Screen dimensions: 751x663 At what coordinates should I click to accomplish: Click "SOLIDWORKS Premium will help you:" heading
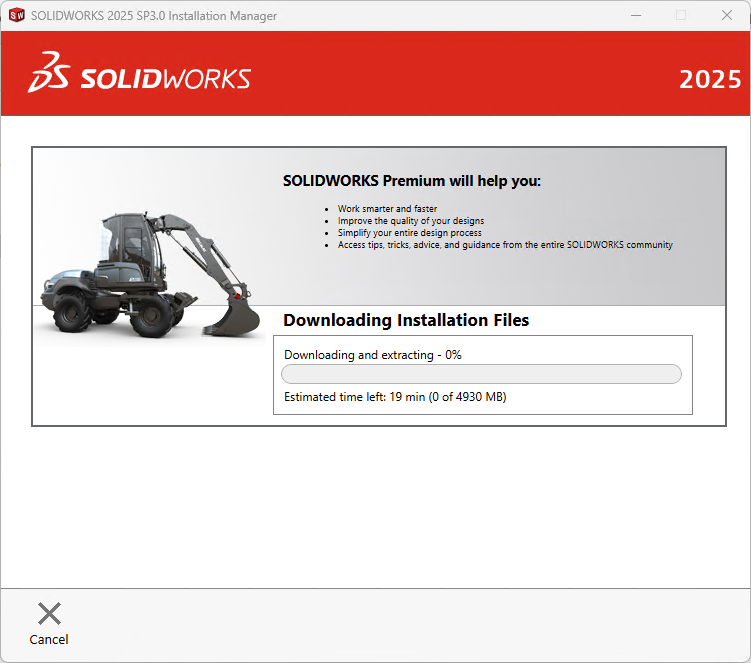[x=411, y=181]
